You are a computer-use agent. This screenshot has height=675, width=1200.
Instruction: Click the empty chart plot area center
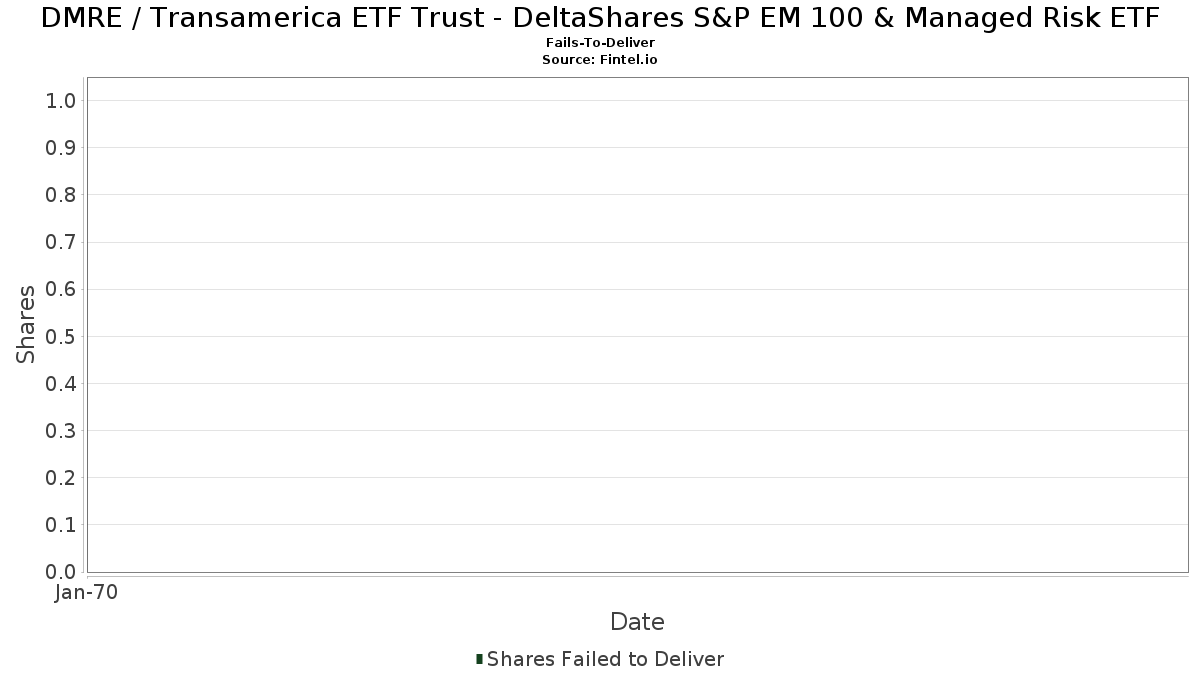(637, 325)
